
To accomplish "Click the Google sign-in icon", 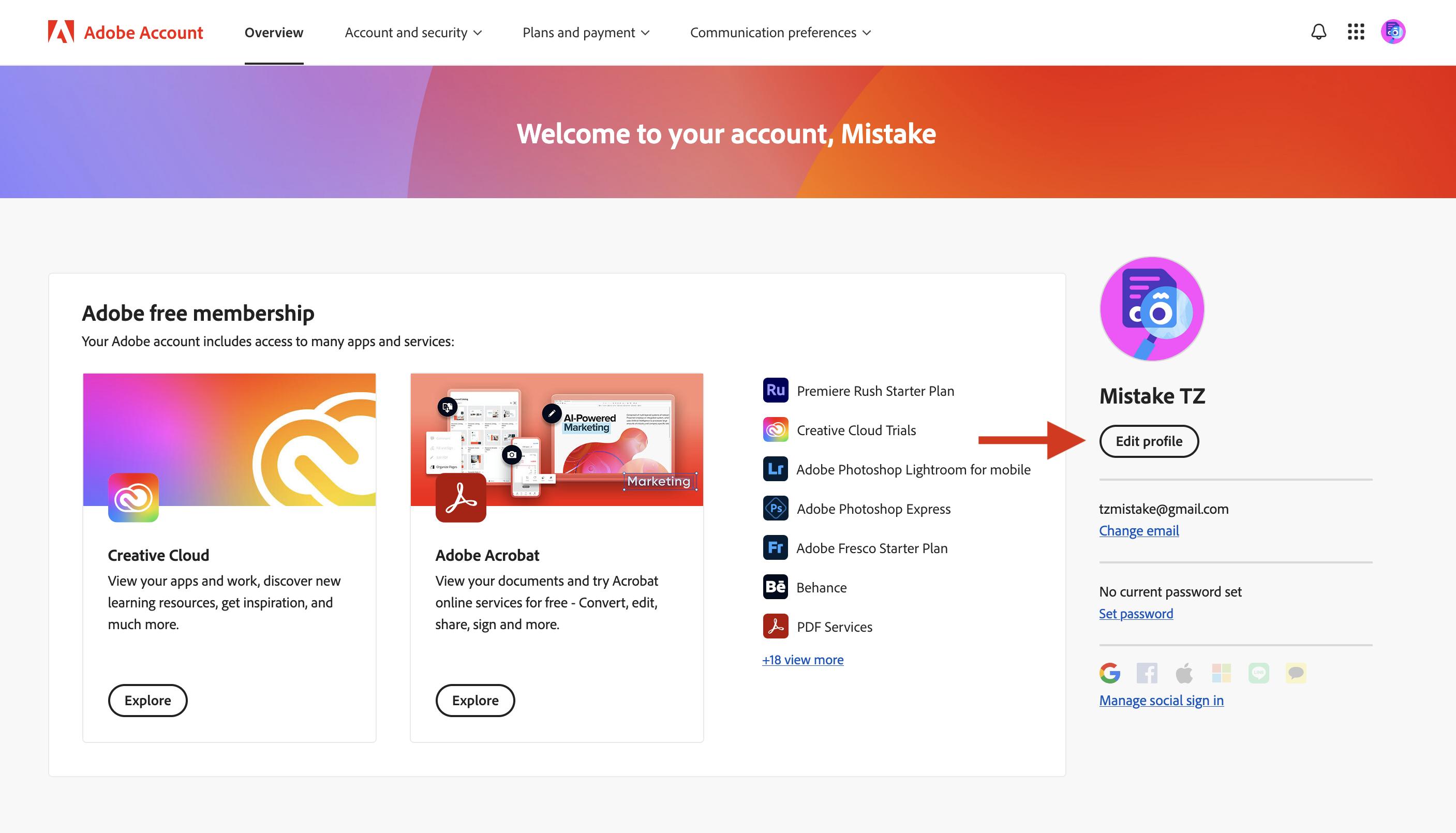I will (1110, 673).
